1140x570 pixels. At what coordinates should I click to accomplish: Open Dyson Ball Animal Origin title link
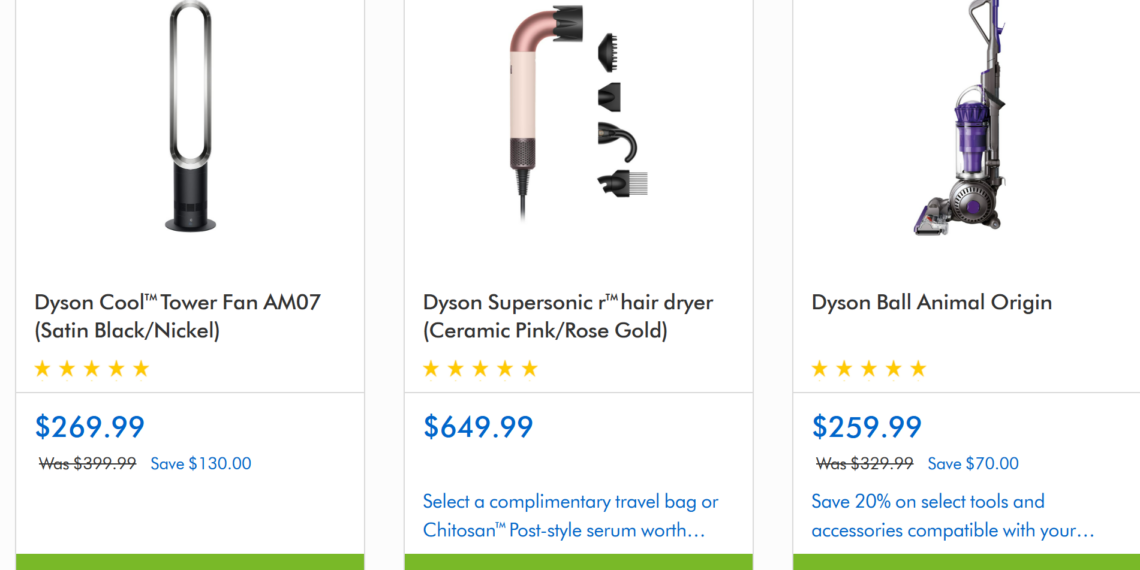[x=931, y=303]
